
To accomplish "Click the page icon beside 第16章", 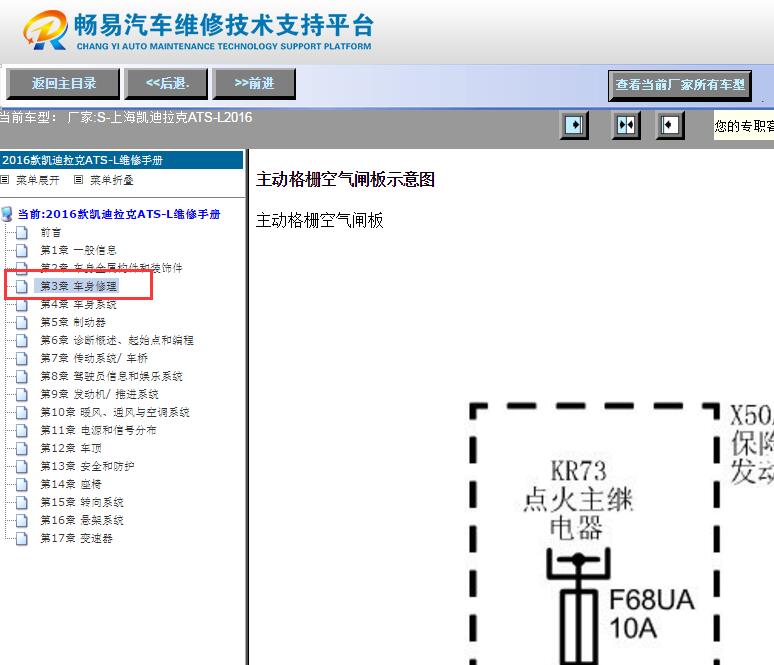I will [22, 520].
